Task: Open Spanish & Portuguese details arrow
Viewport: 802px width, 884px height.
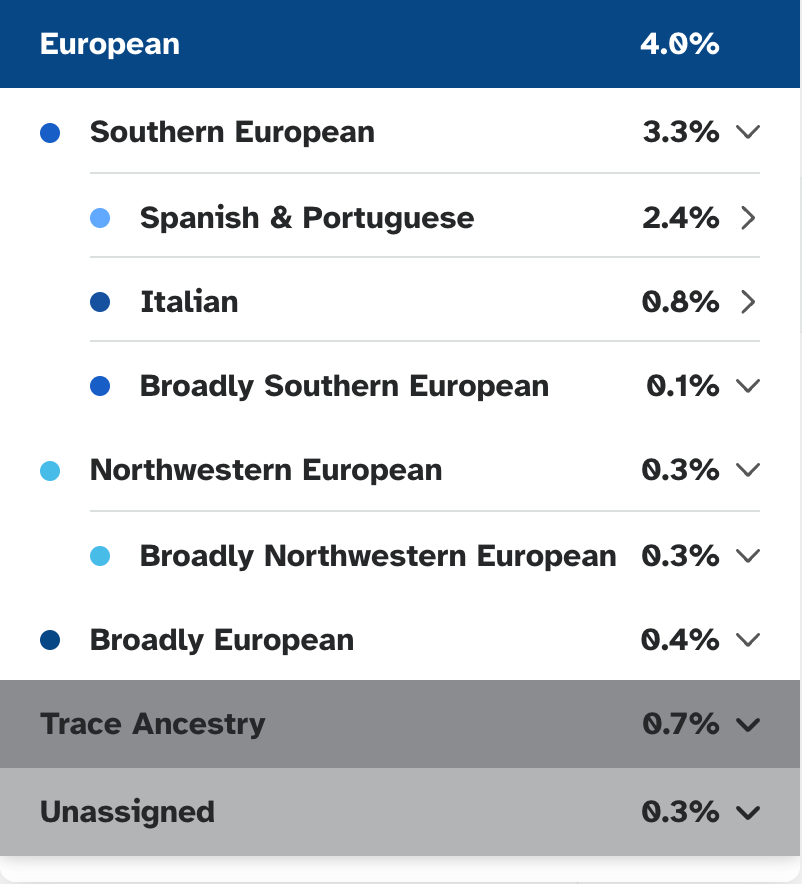Action: [x=748, y=218]
